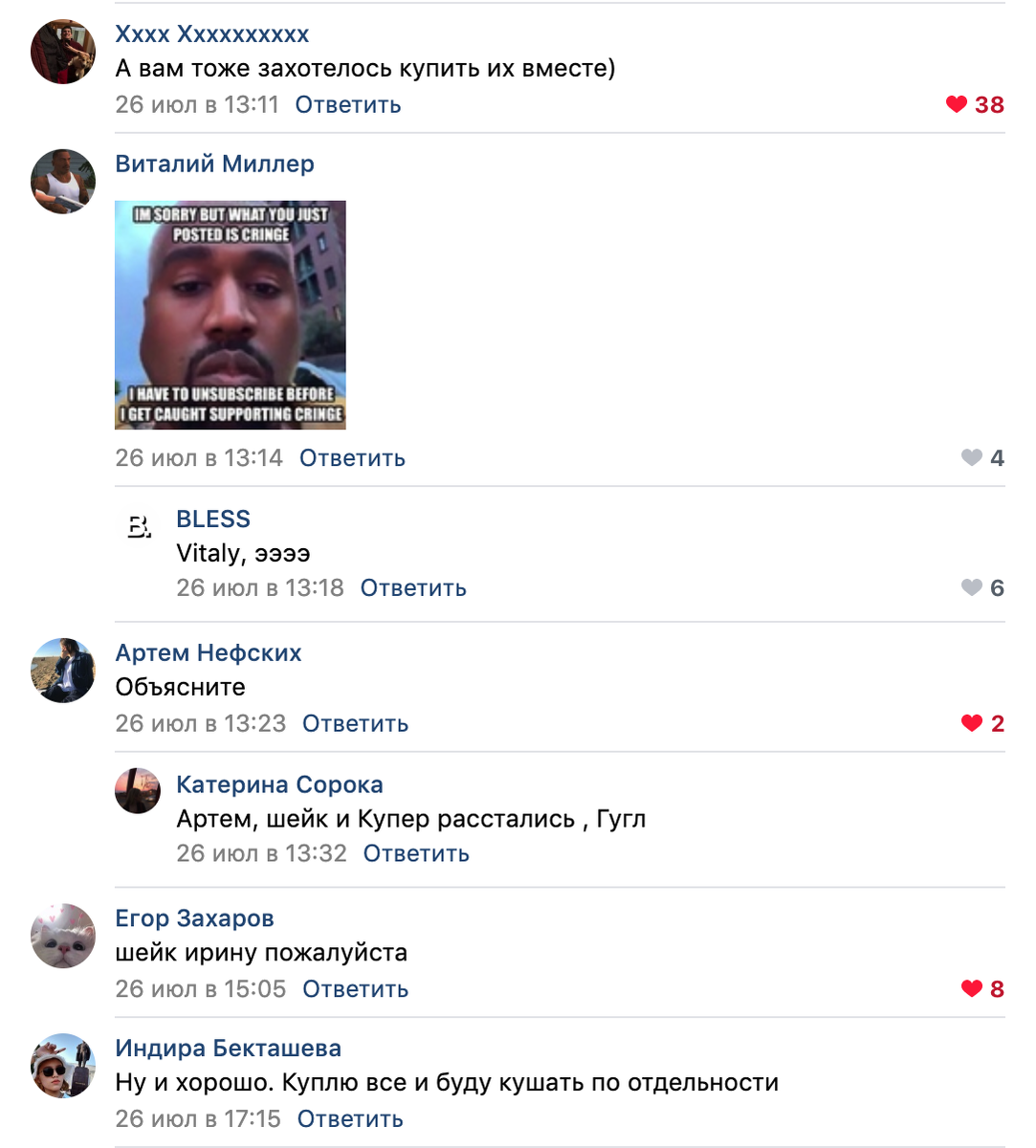The width and height of the screenshot is (1036, 1148).
Task: Open Егор Захаров profile name link
Action: click(x=194, y=918)
